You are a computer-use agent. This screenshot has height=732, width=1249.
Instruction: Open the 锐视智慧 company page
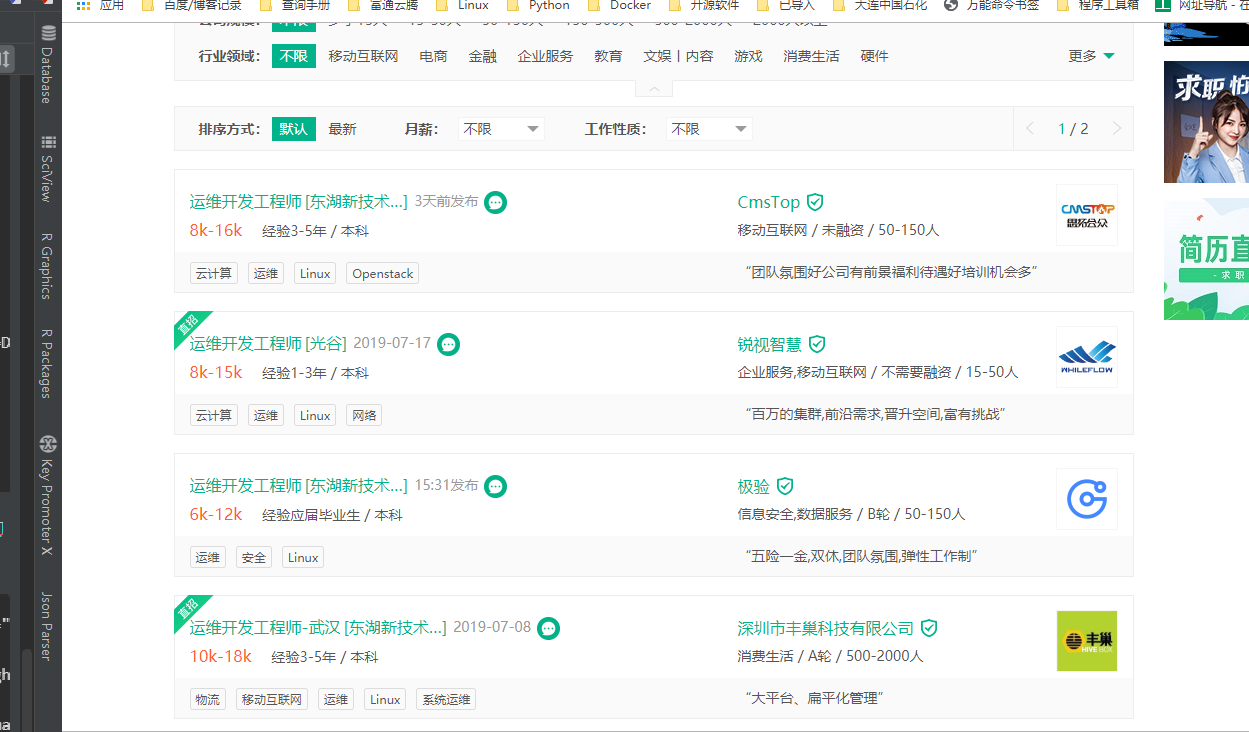769,344
